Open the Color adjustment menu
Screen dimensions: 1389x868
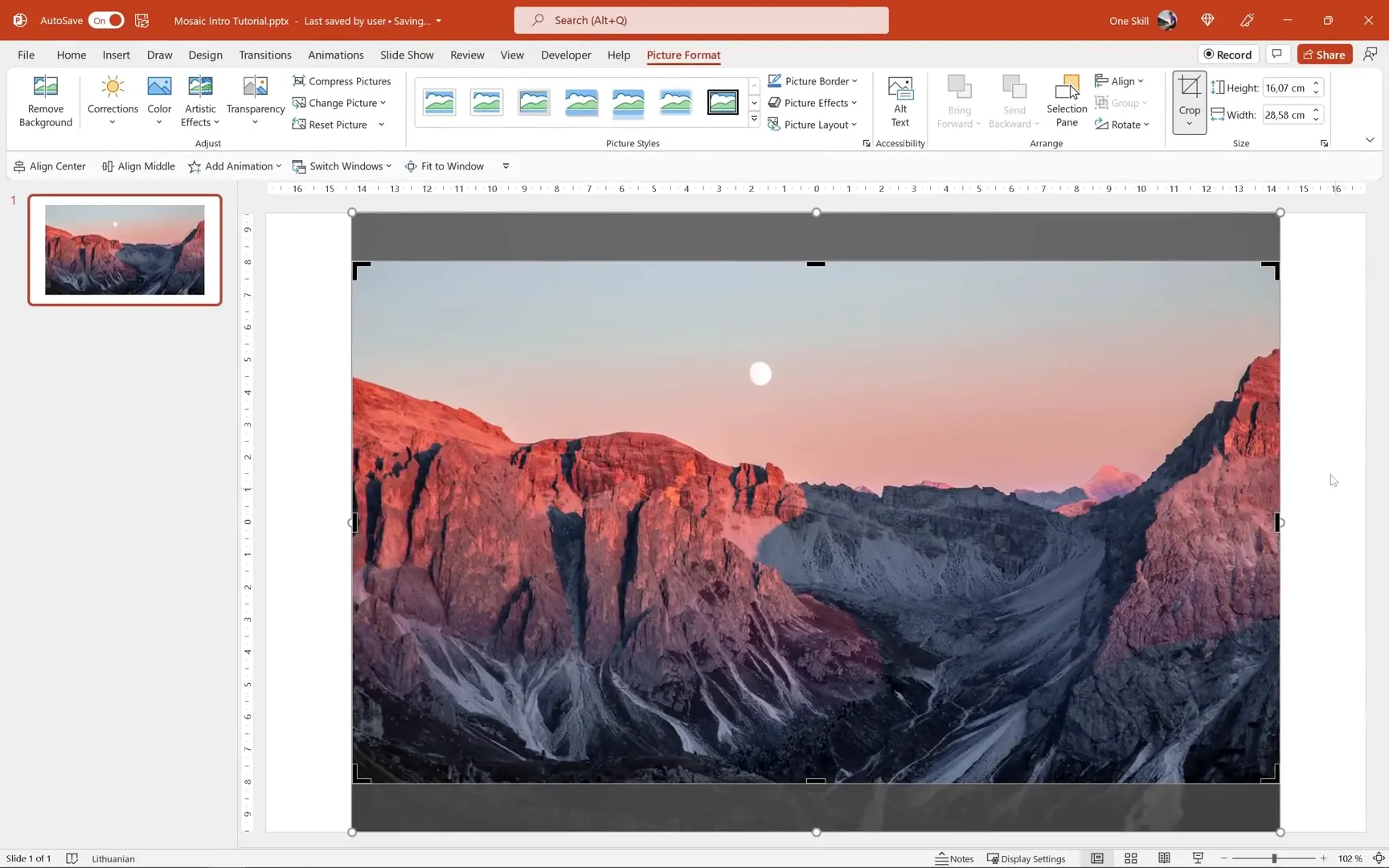159,101
